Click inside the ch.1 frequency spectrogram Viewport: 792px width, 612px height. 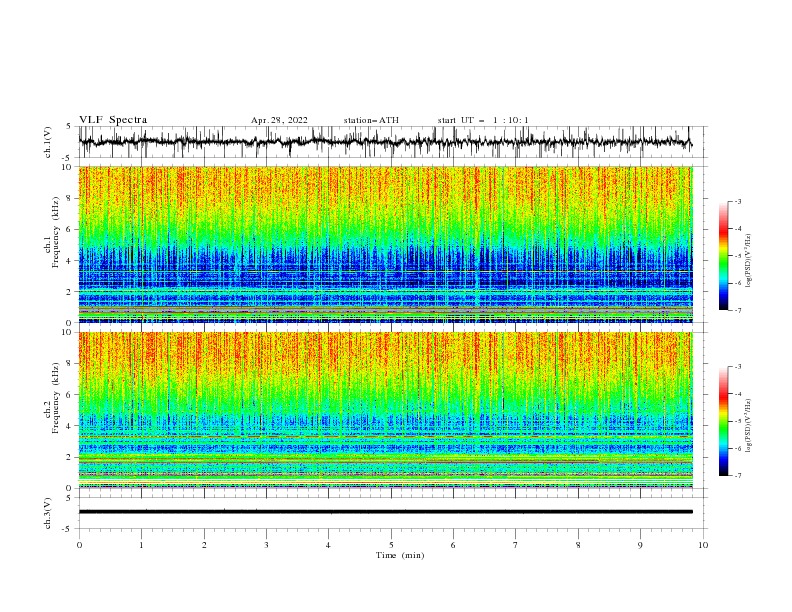pyautogui.click(x=385, y=244)
